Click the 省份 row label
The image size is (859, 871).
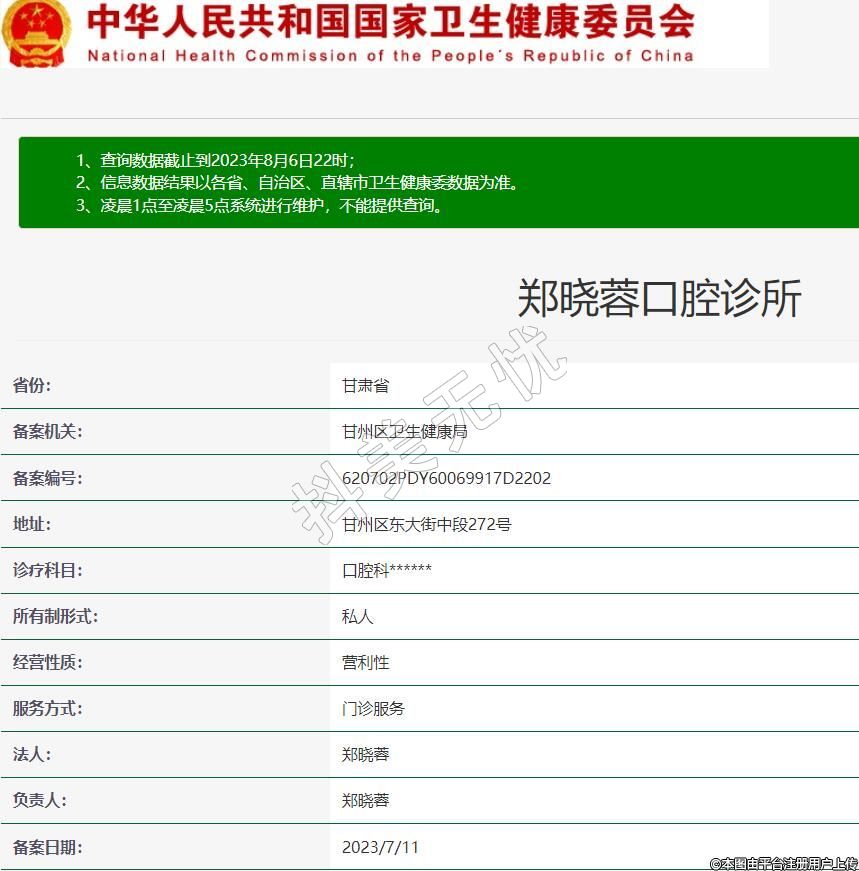point(32,386)
